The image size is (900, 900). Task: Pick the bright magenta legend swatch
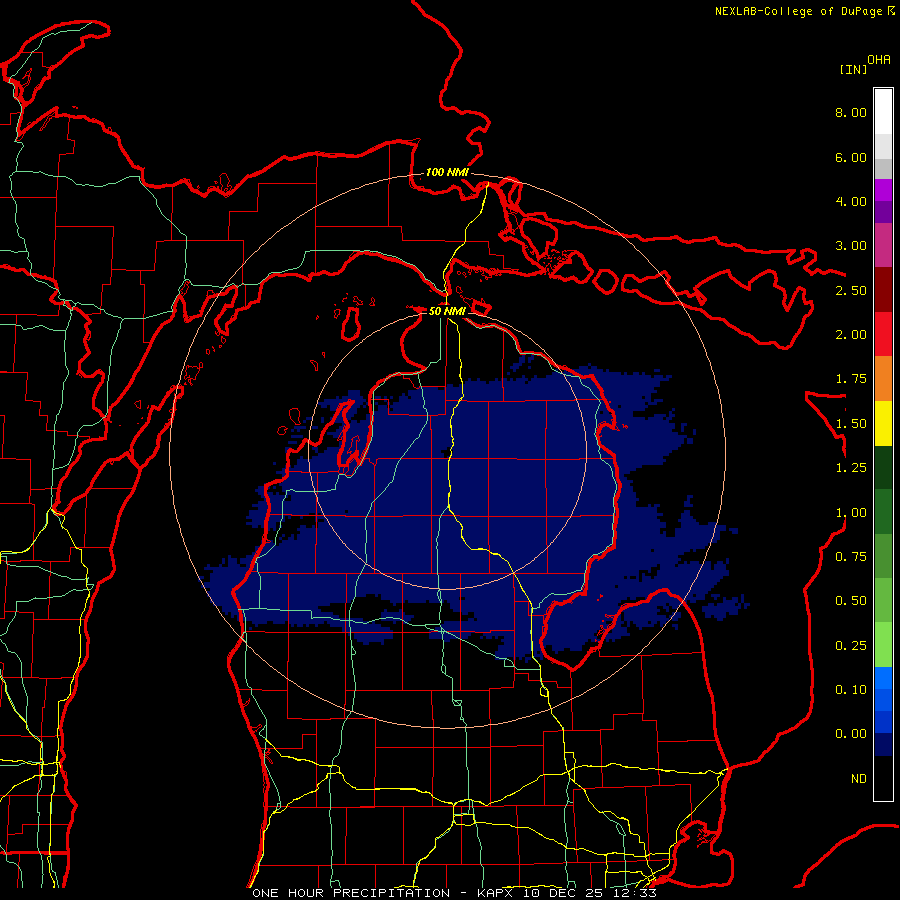coord(883,190)
